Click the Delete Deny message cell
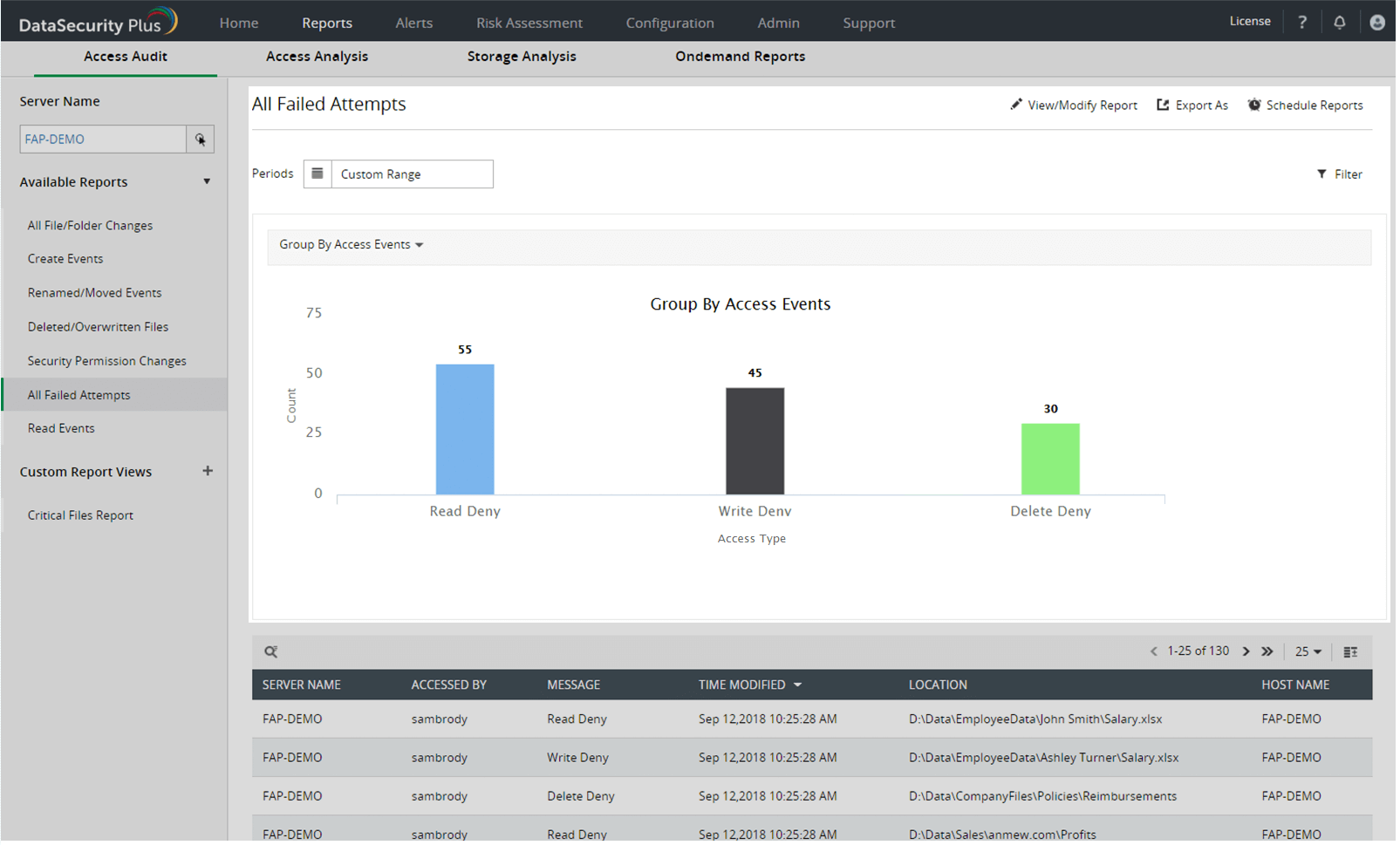 [x=583, y=798]
